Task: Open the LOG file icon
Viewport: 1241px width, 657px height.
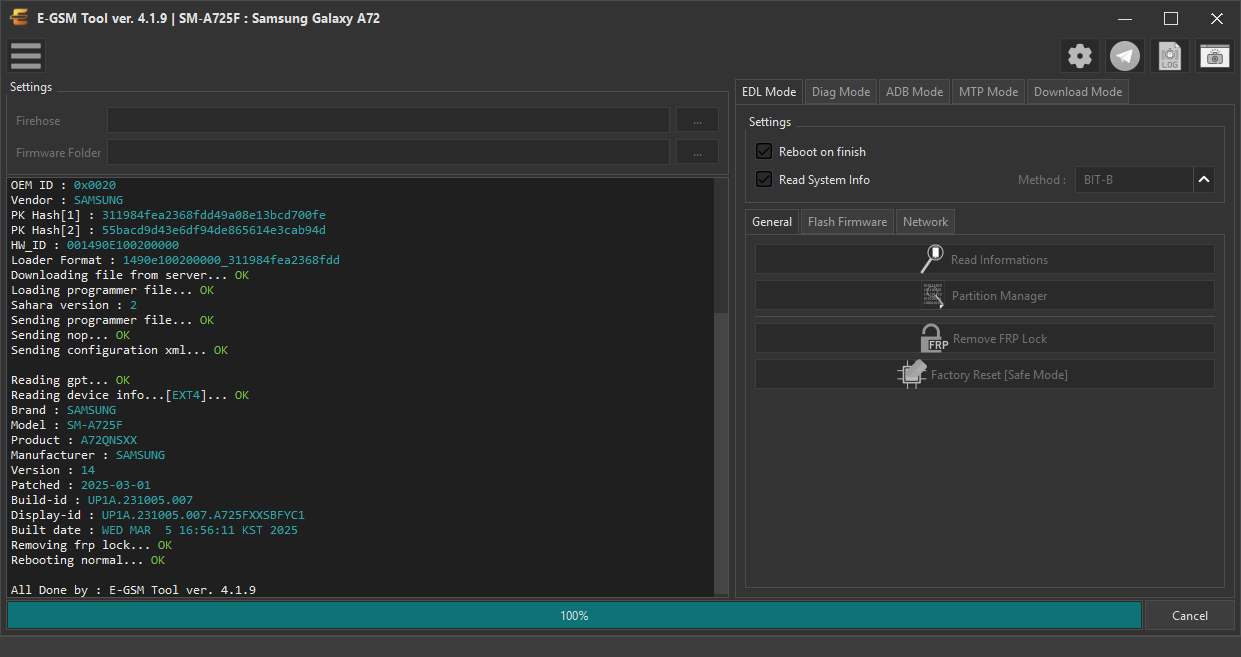Action: [1170, 56]
